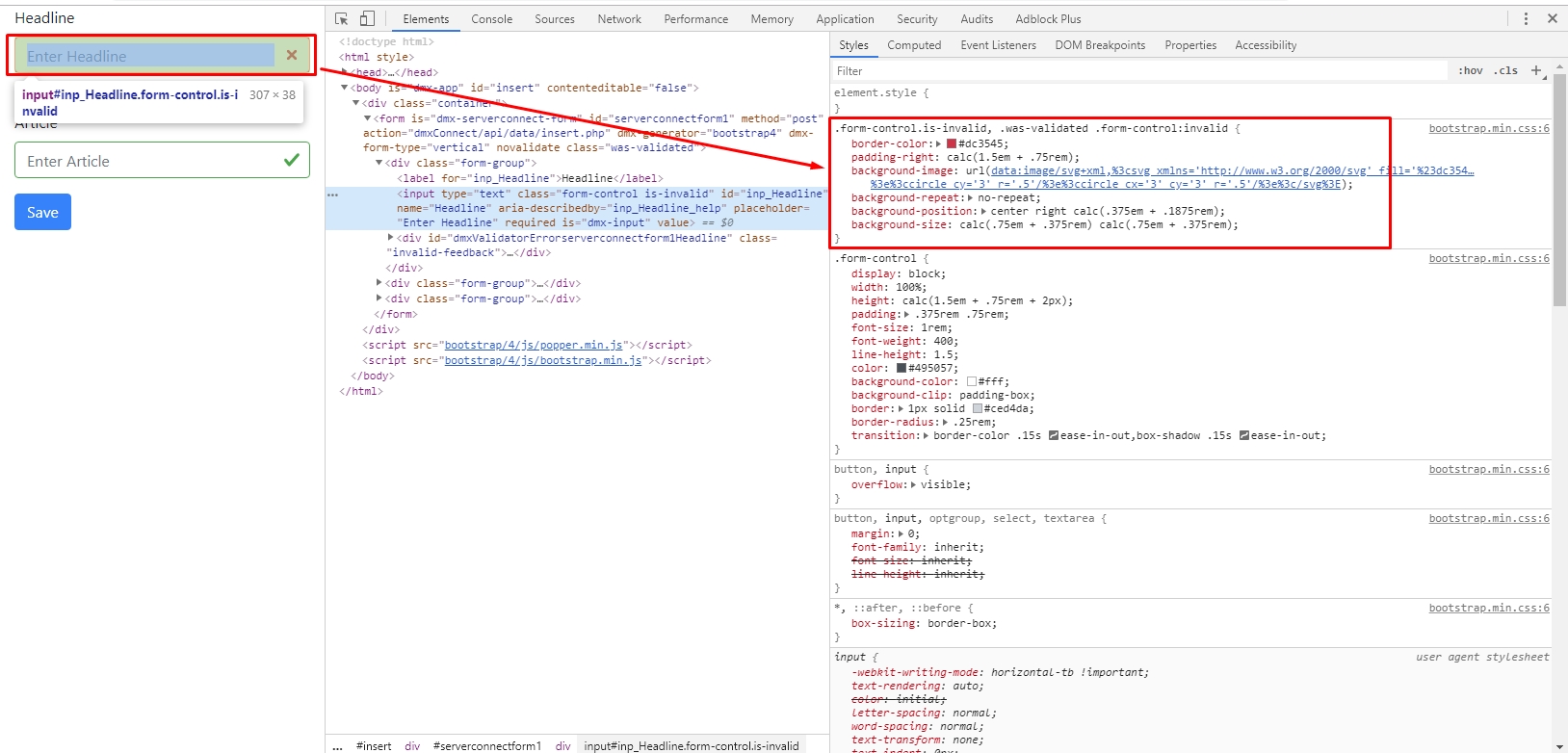The height and width of the screenshot is (753, 1568).
Task: Expand the head element node
Action: pos(344,72)
